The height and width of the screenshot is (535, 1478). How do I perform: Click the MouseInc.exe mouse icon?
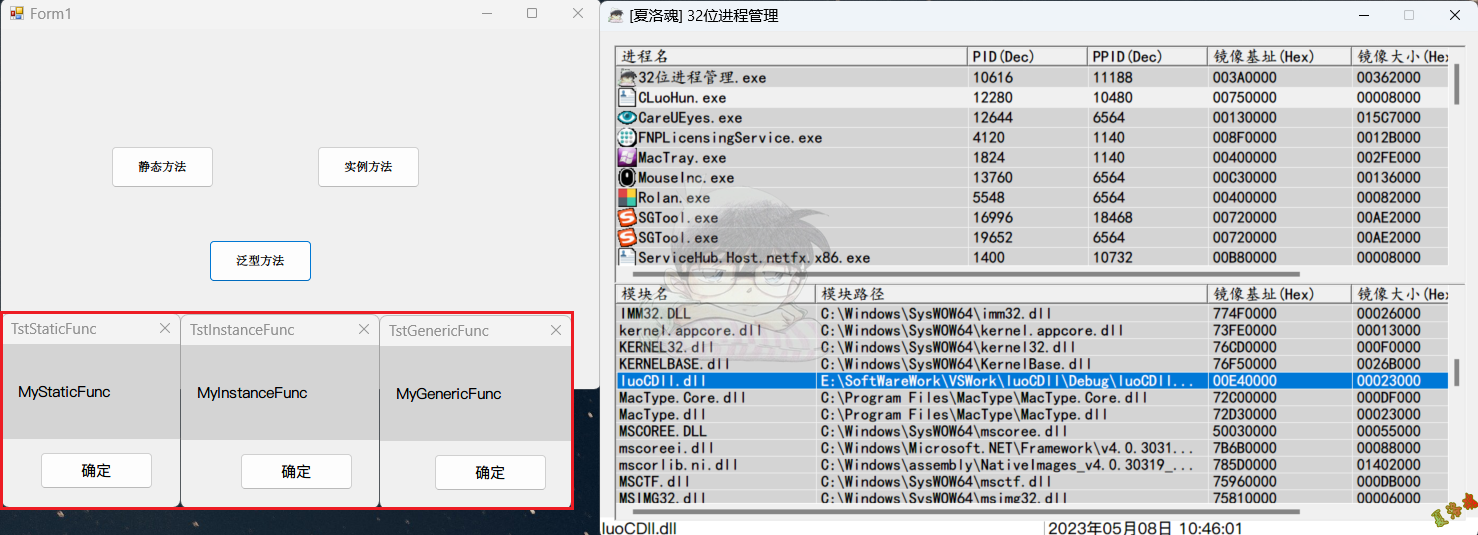[627, 177]
